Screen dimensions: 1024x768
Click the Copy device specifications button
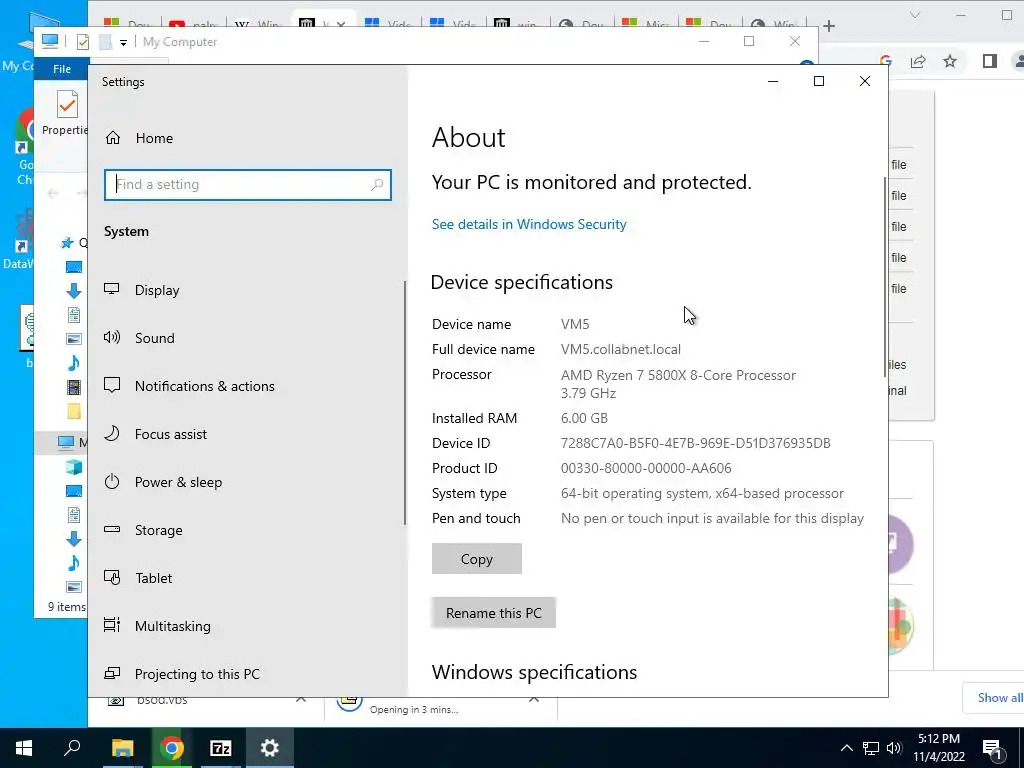[x=477, y=559]
